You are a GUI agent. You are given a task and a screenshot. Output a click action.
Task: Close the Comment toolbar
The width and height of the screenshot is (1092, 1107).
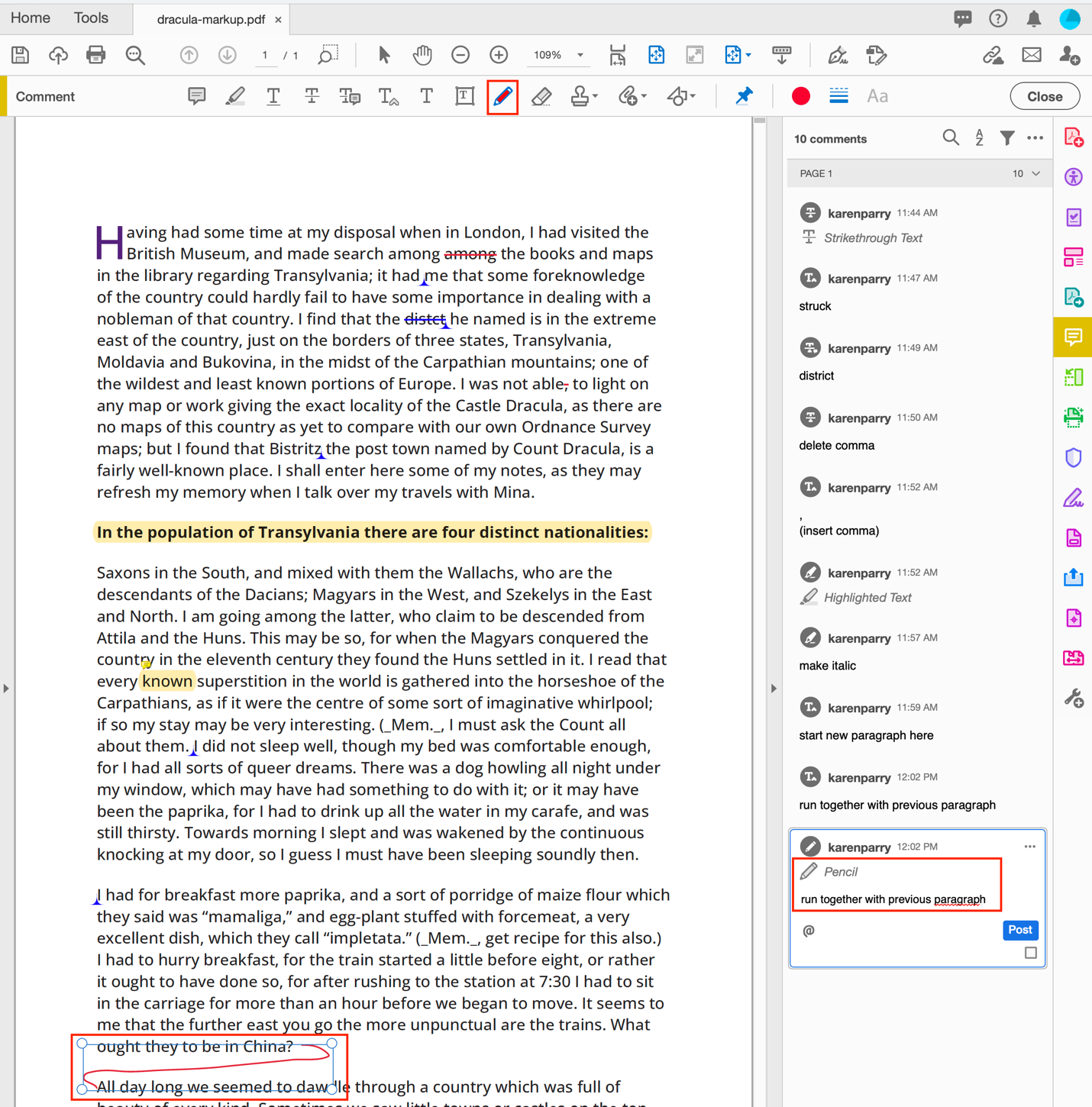1044,97
